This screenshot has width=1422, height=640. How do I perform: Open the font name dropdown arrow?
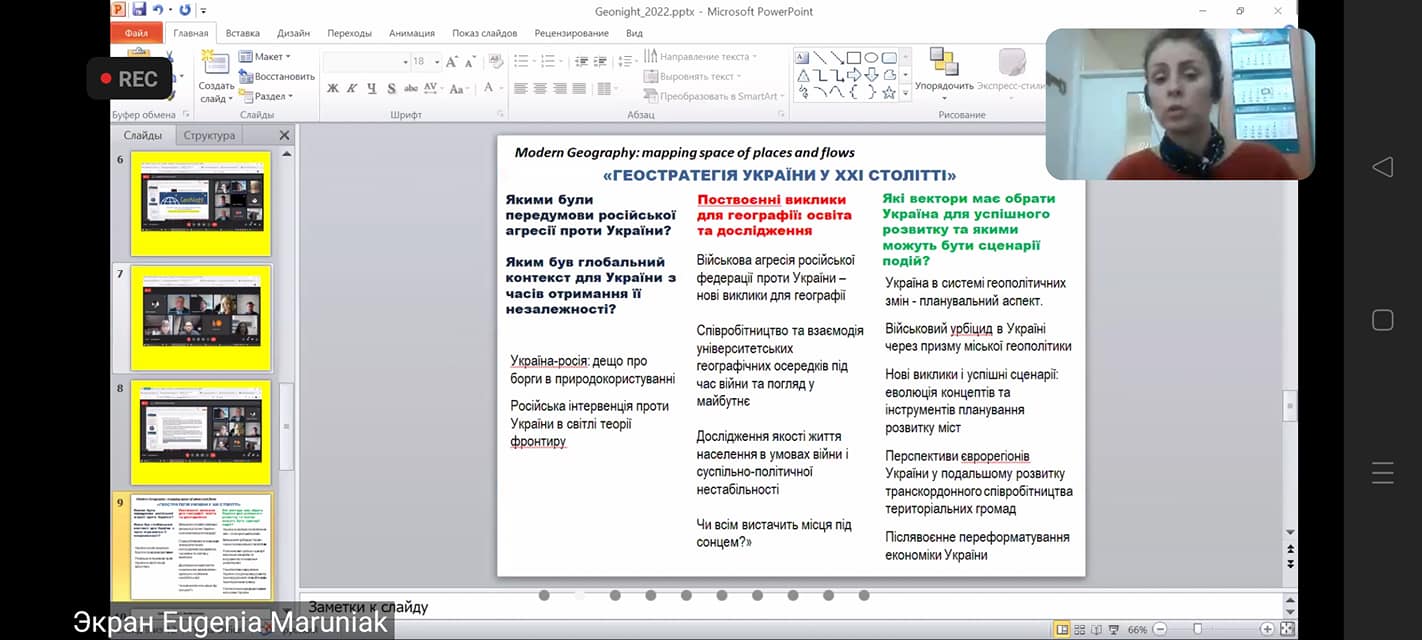click(406, 61)
